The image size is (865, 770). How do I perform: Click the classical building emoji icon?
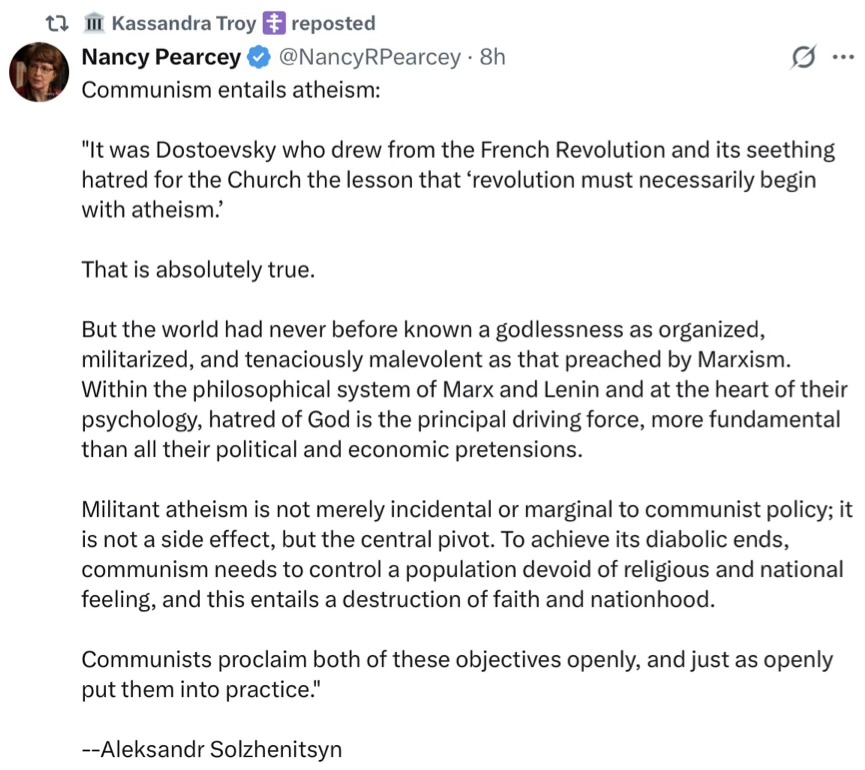click(x=94, y=23)
